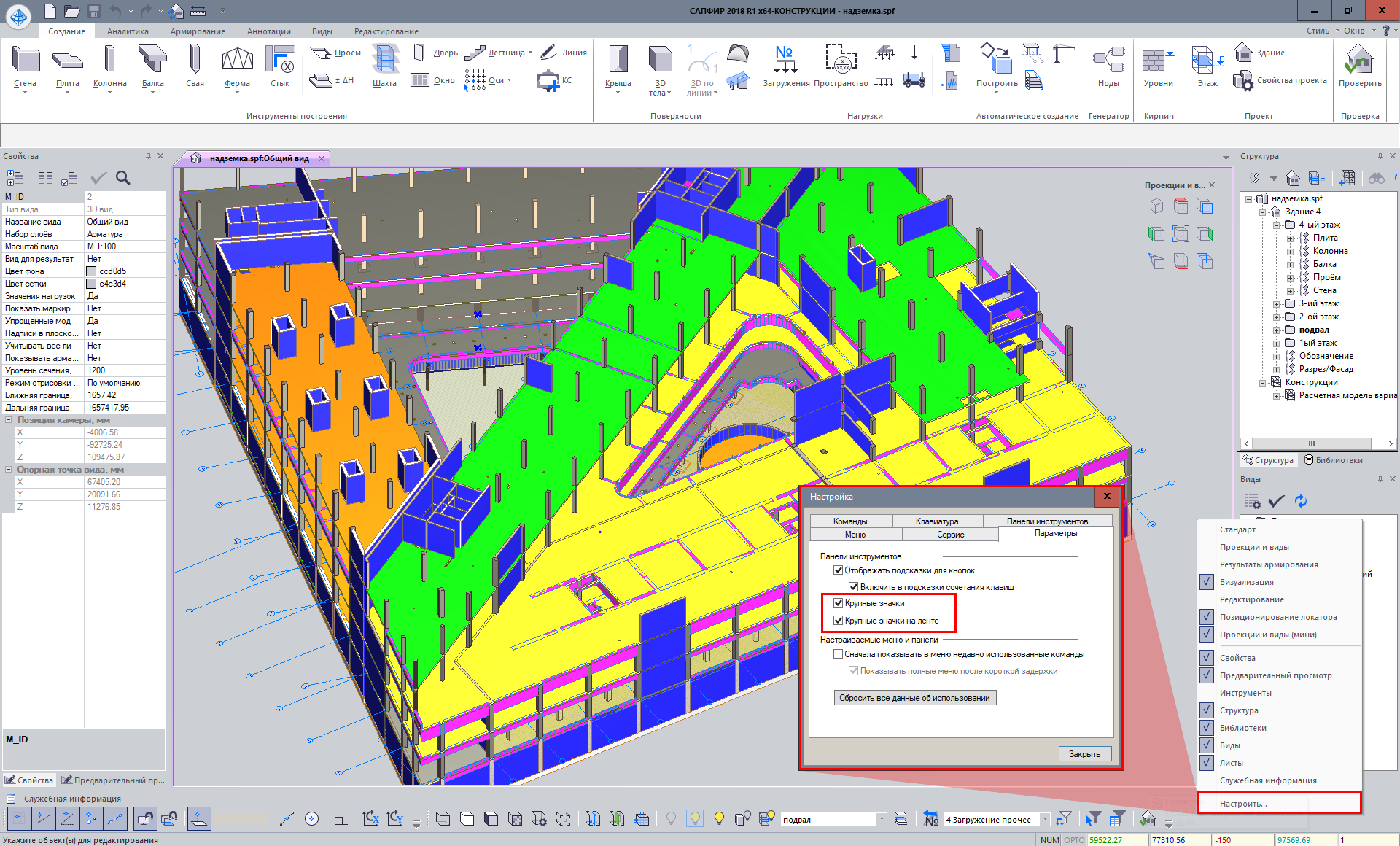The height and width of the screenshot is (846, 1400).
Task: Open the подвал floor dropdown
Action: pyautogui.click(x=882, y=820)
